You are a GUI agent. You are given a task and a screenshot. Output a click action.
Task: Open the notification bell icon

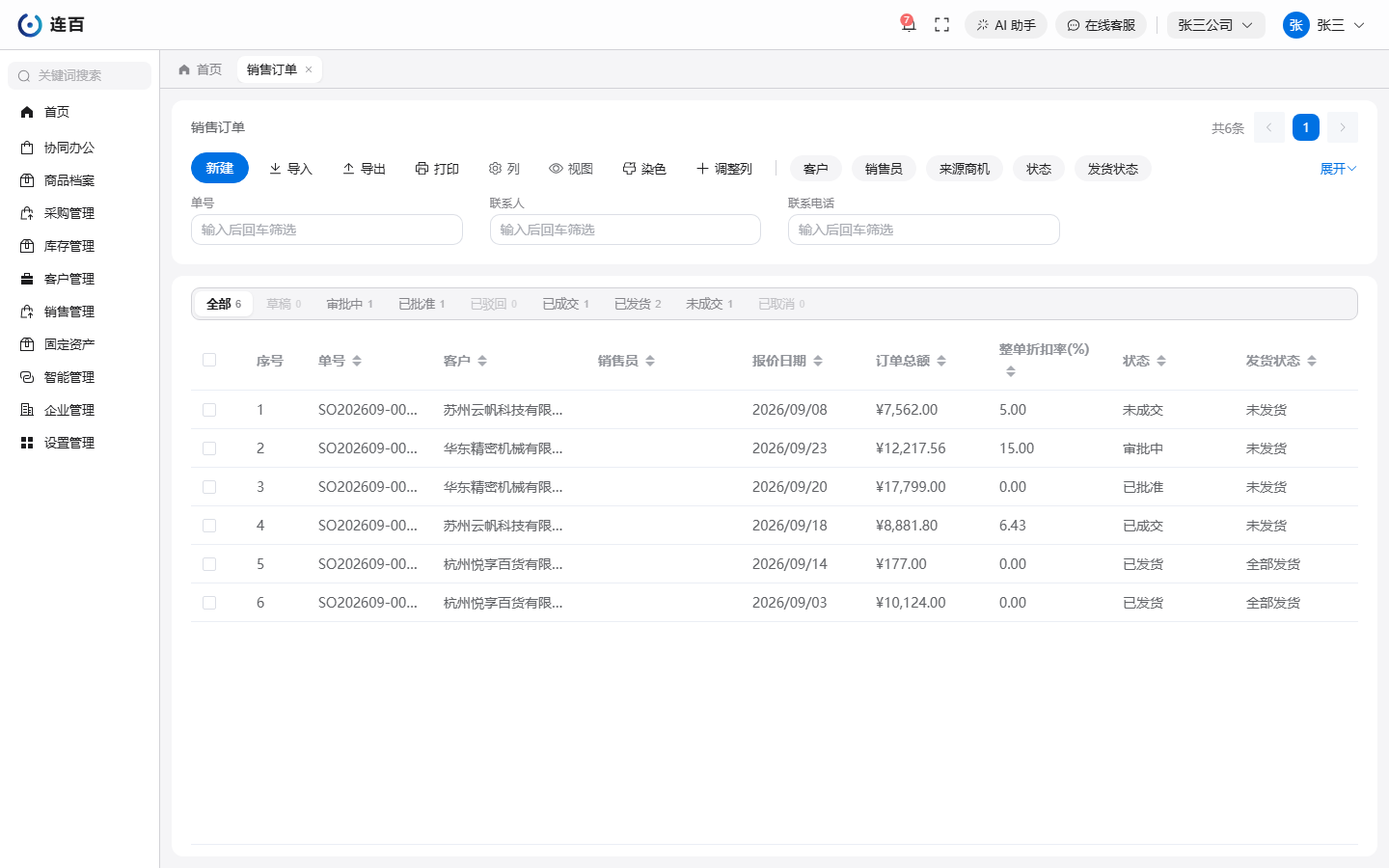point(908,25)
